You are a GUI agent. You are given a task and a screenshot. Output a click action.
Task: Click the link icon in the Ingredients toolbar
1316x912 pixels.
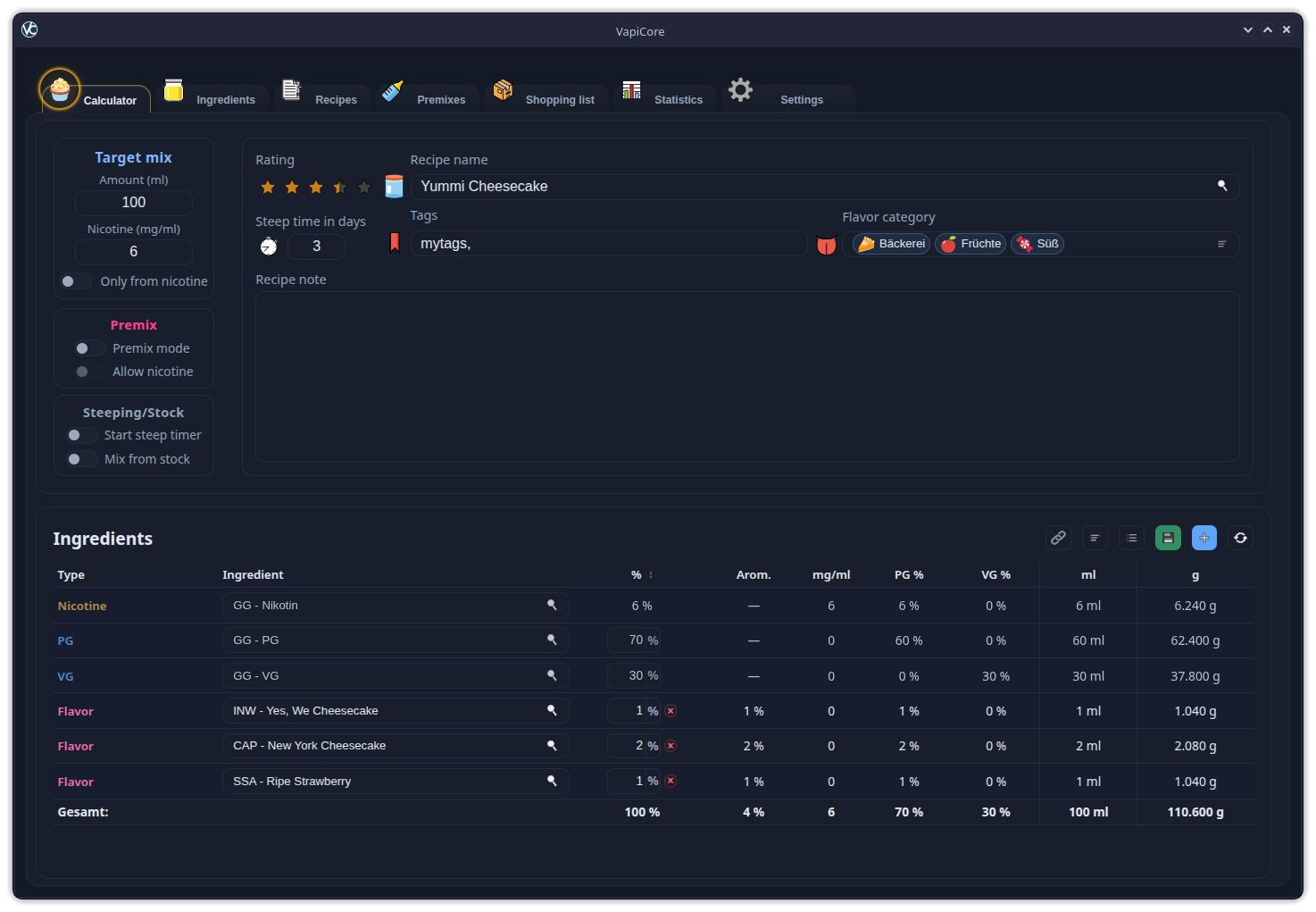pos(1058,538)
